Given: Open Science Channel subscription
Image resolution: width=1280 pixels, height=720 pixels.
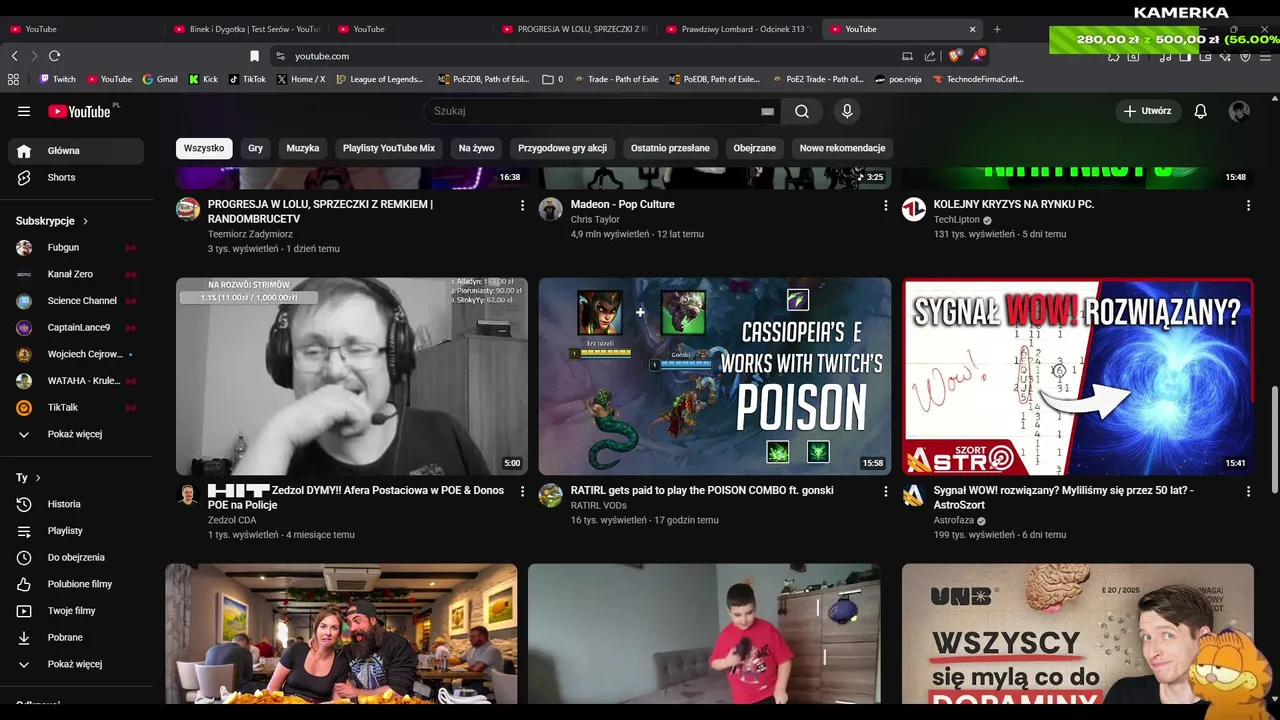Looking at the screenshot, I should pos(77,301).
